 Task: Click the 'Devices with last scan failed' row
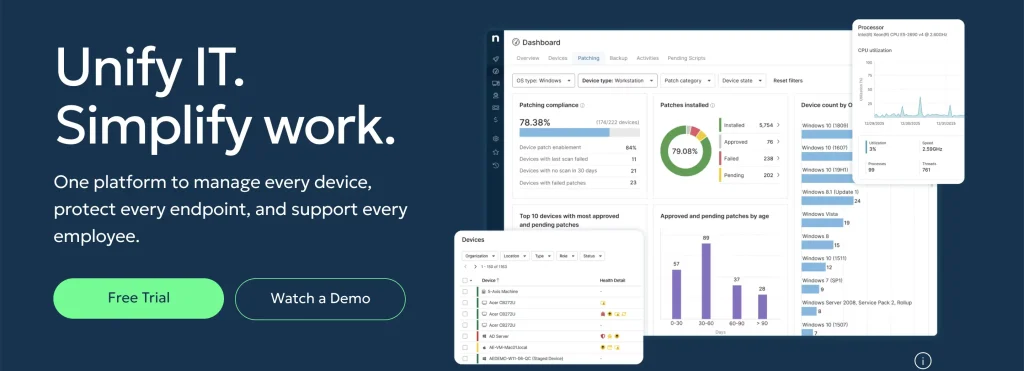coord(578,159)
